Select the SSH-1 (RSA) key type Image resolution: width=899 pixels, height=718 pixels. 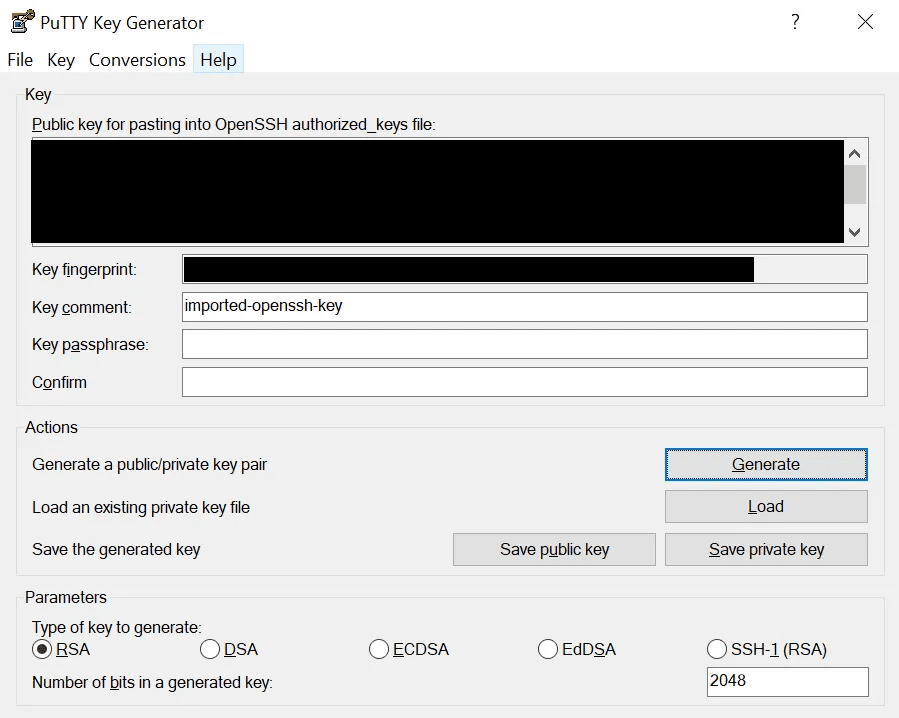(767, 649)
